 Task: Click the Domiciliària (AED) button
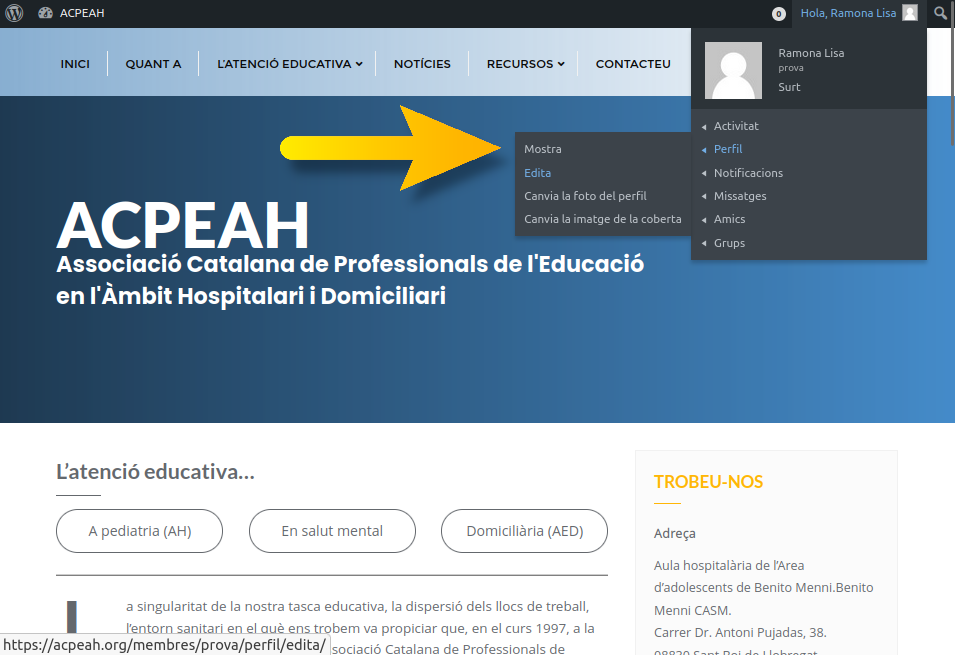524,531
